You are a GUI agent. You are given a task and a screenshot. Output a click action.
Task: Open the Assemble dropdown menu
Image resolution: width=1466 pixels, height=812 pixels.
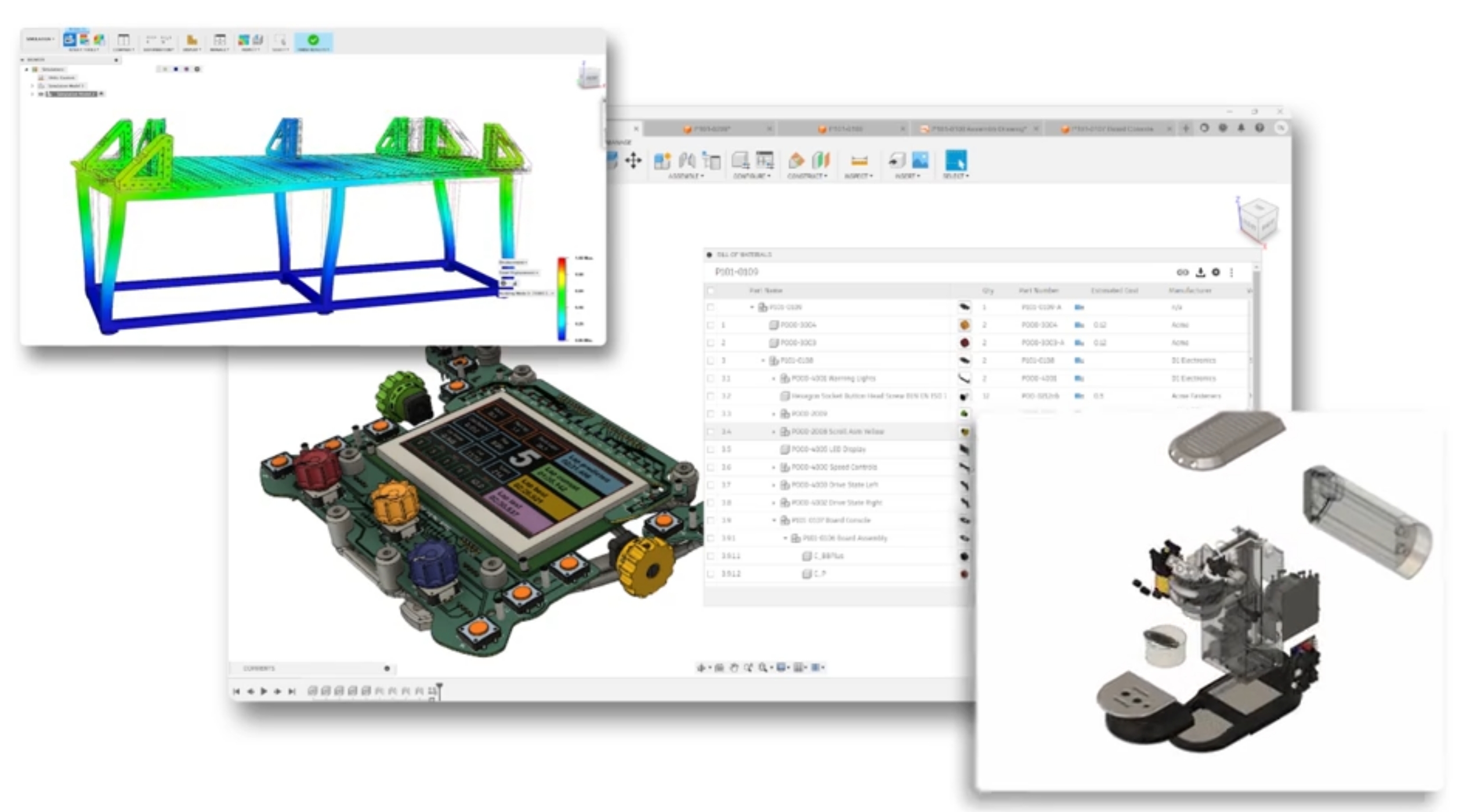686,176
